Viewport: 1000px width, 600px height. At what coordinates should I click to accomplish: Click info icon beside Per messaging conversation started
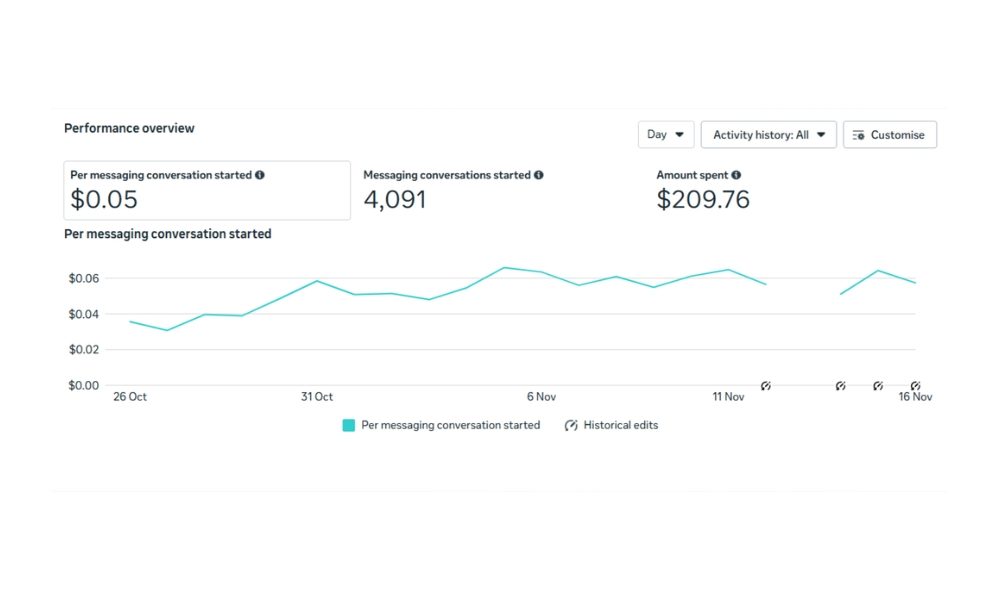click(x=260, y=175)
